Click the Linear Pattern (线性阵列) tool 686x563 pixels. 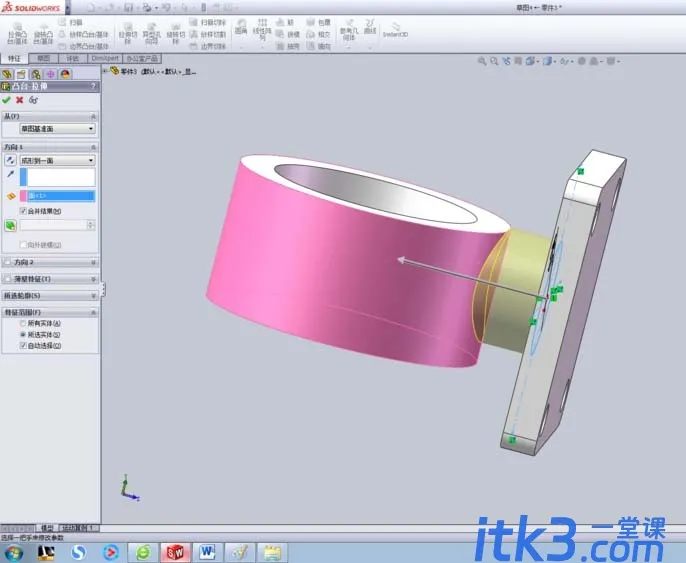(262, 30)
